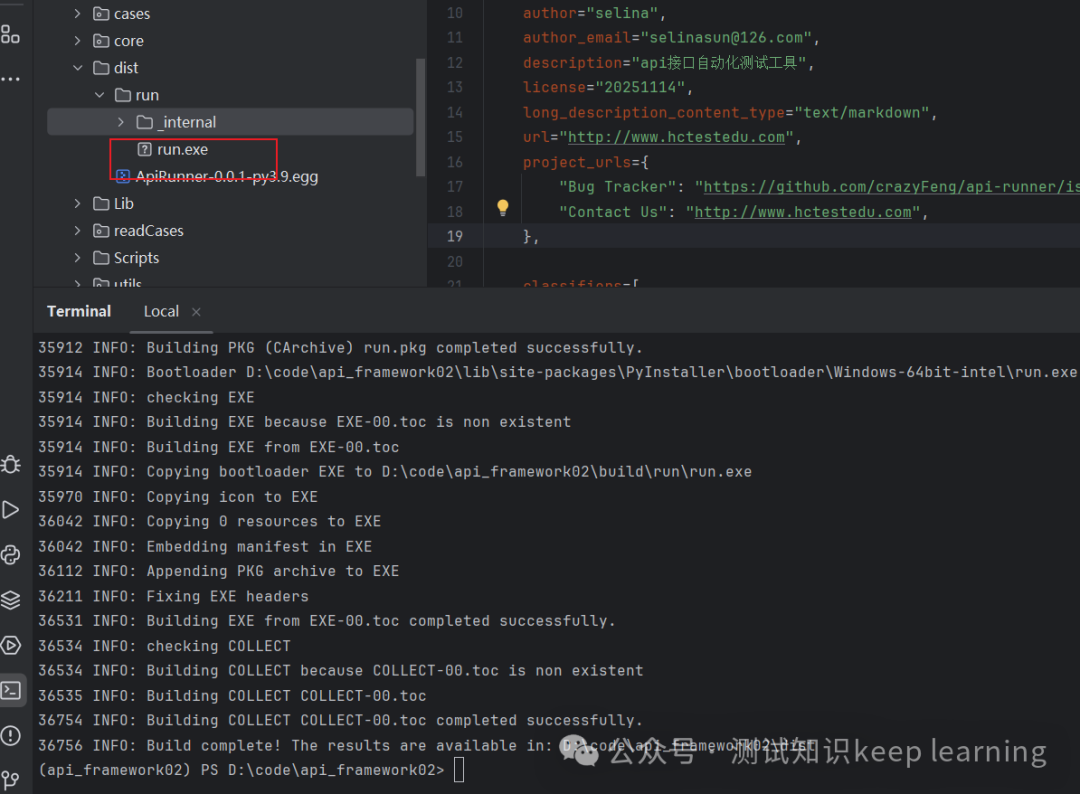
Task: Open the Run tool window
Action: click(10, 510)
